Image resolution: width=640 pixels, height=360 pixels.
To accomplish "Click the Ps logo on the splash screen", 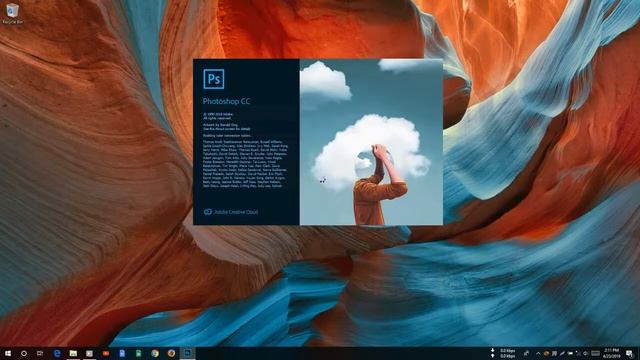I will 214,79.
